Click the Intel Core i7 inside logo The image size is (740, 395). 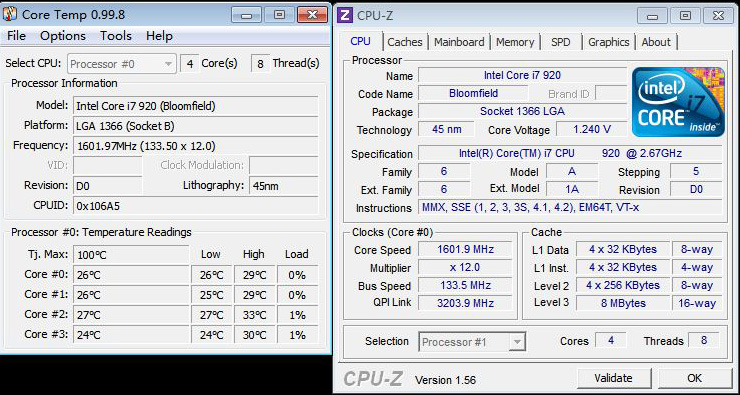point(678,101)
